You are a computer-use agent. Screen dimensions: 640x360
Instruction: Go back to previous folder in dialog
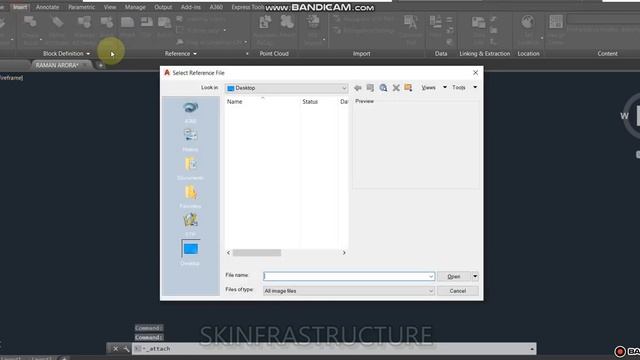click(x=358, y=88)
